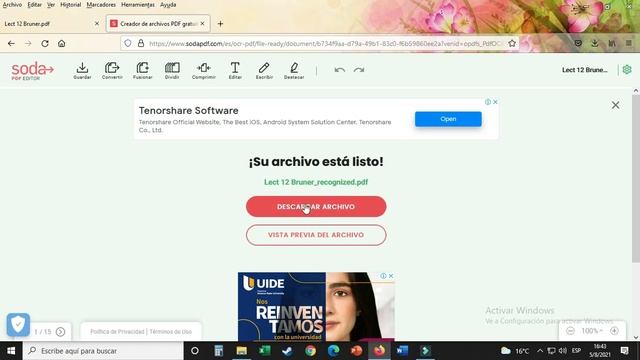Redo the action in Soda toolbar
Screen dimensions: 640x360
coord(359,70)
